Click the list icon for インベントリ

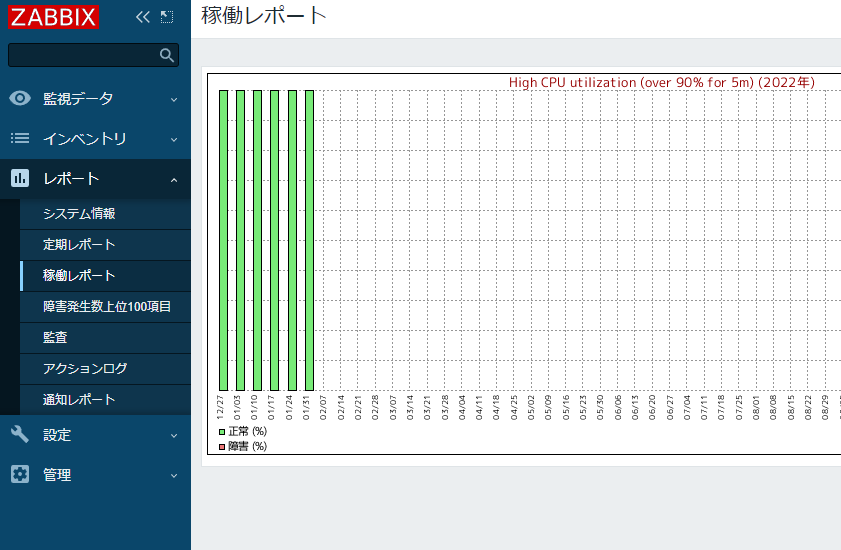coord(20,138)
